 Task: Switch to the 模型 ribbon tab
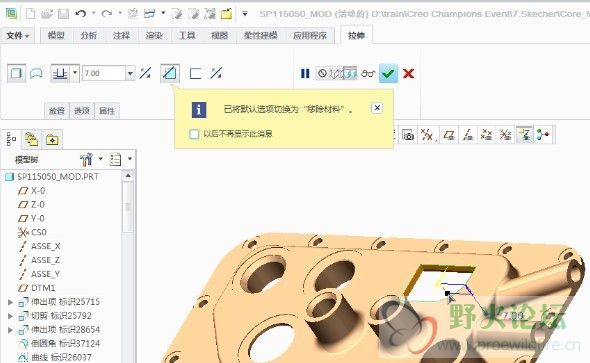pos(56,35)
